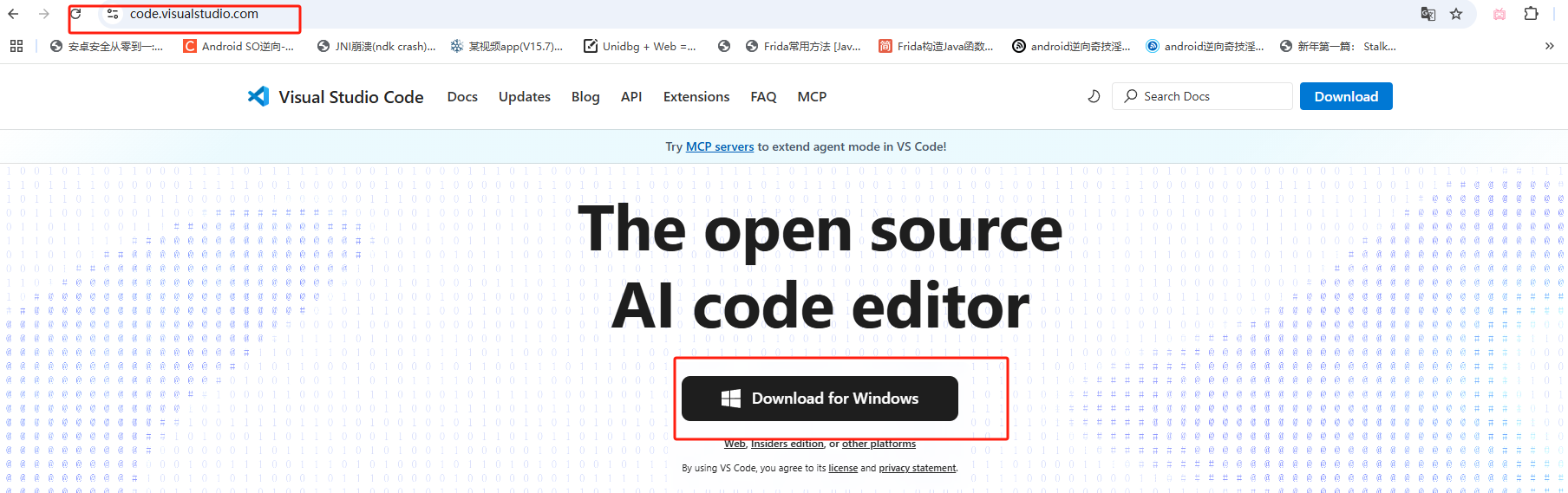Click the Download for Windows button
This screenshot has width=1568, height=493.
(820, 399)
